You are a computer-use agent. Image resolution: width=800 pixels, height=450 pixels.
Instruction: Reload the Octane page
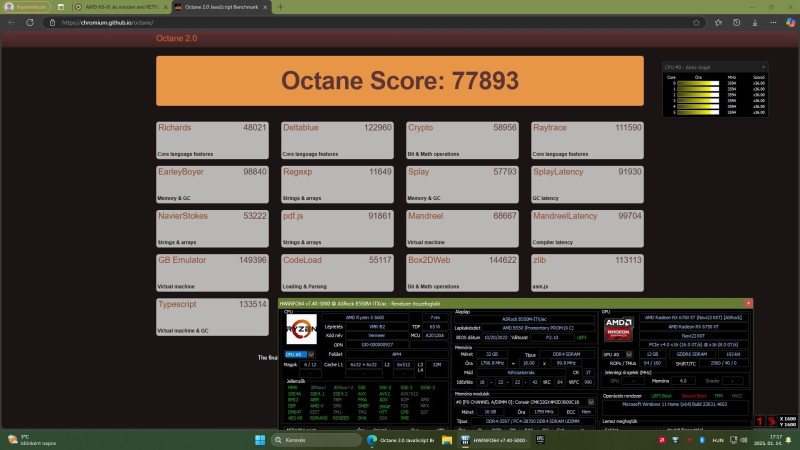coord(30,22)
